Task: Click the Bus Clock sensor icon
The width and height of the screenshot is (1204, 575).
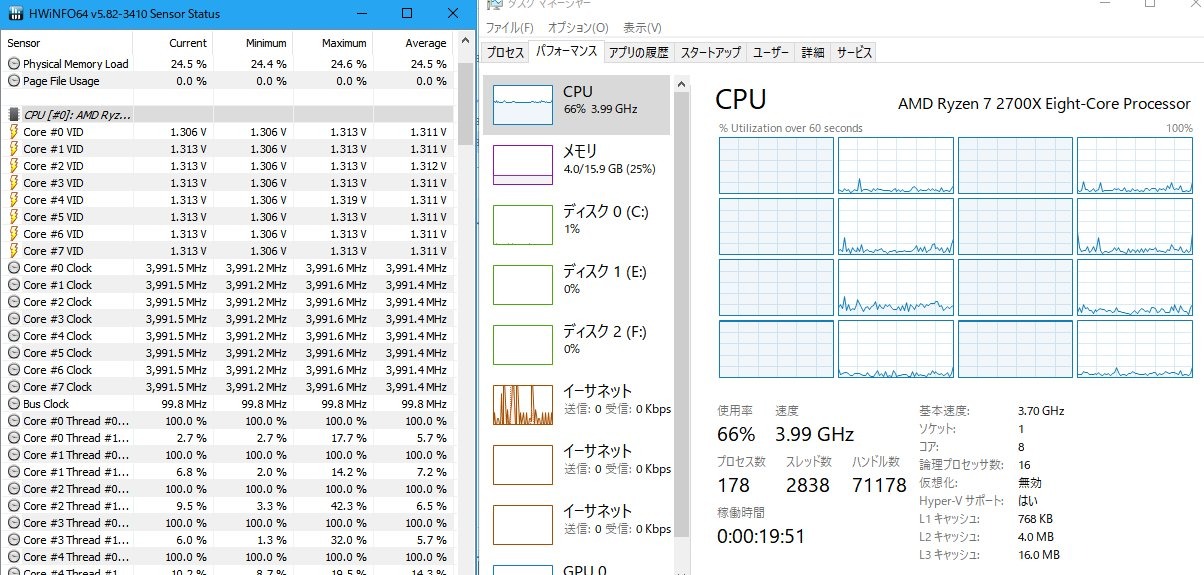Action: (13, 404)
